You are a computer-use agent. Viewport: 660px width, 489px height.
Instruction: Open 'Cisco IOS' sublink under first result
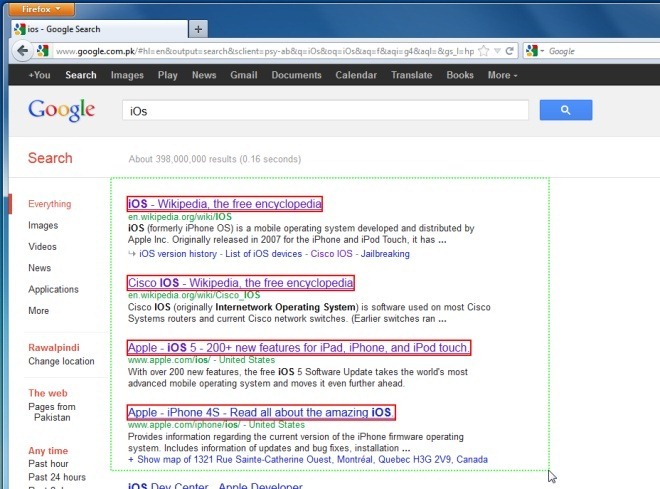coord(331,254)
